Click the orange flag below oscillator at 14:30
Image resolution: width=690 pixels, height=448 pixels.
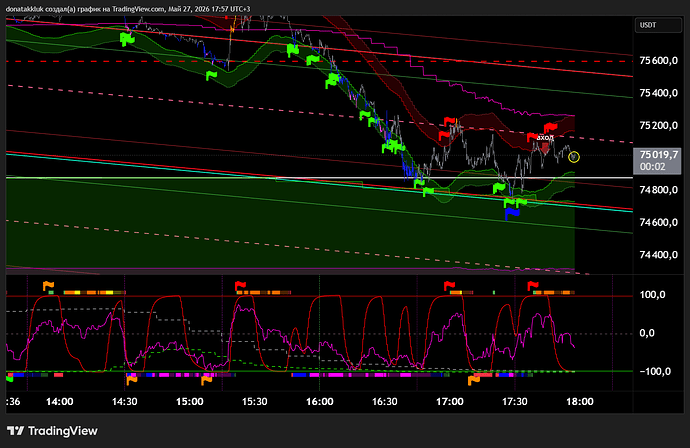point(132,380)
